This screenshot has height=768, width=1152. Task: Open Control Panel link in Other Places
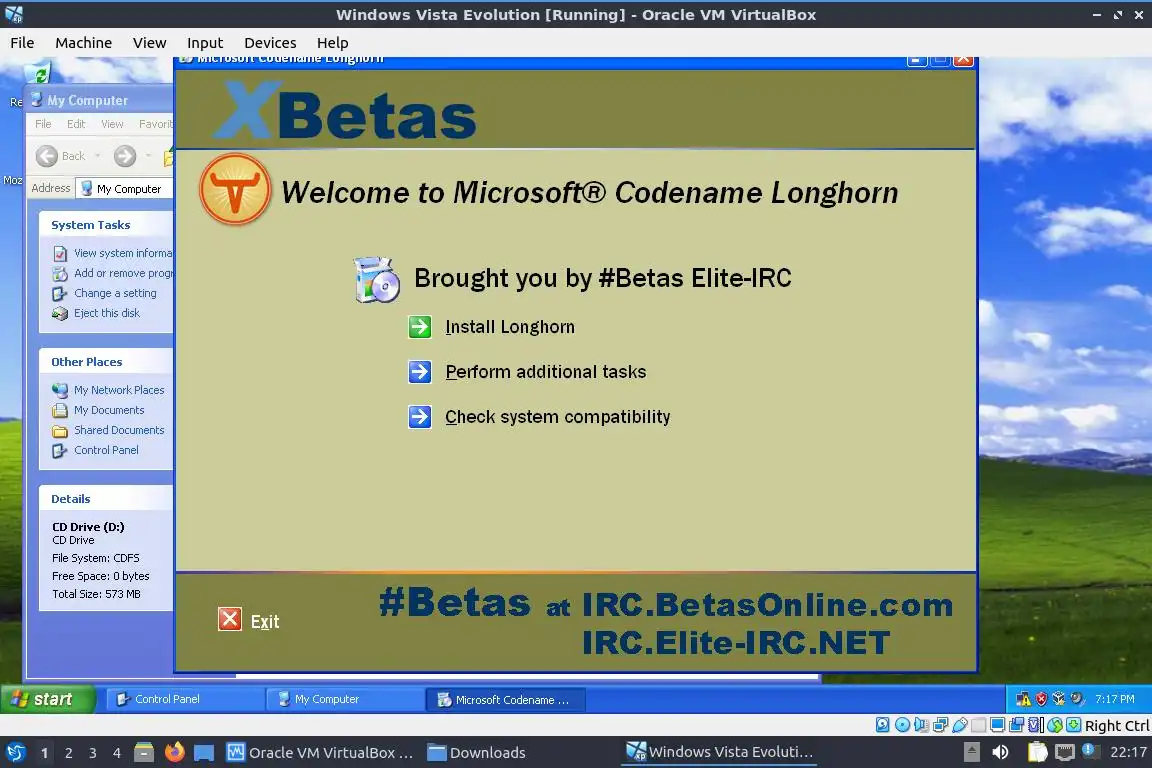click(96, 450)
